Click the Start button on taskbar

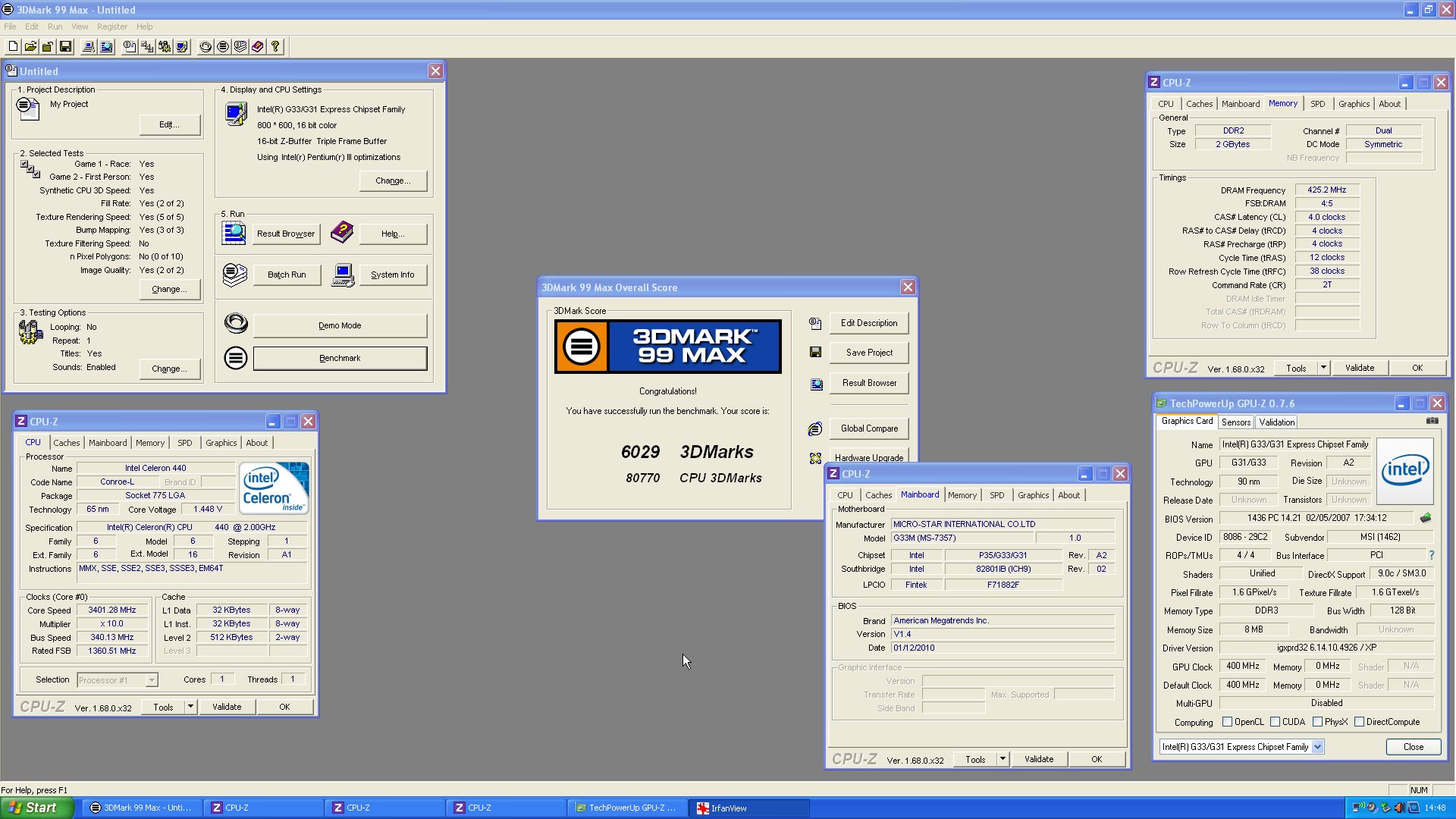36,808
